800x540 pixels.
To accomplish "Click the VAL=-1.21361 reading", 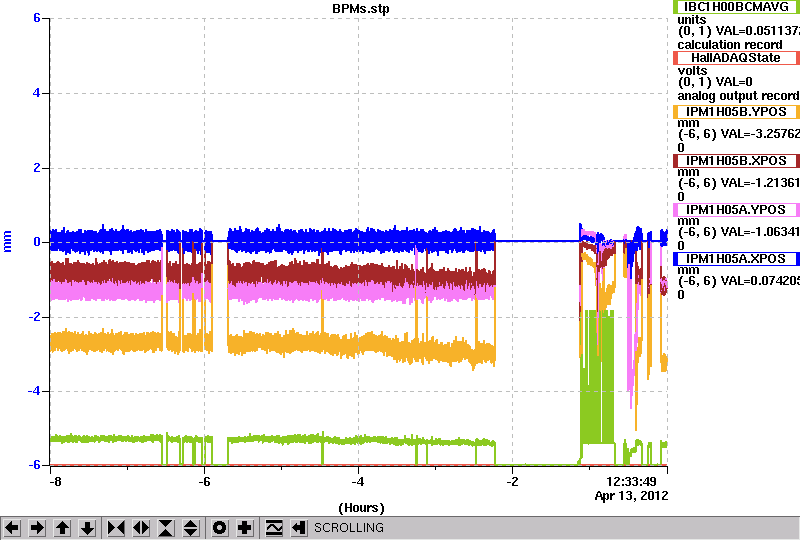I will click(758, 183).
